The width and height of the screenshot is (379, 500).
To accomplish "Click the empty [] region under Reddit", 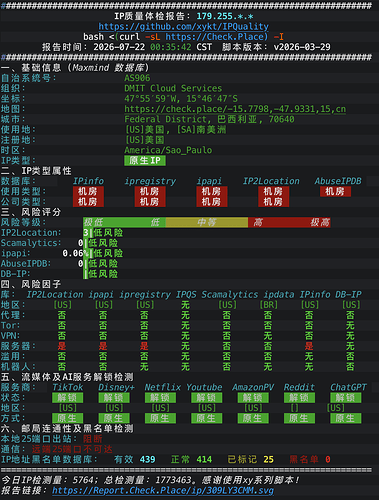I will 294,408.
